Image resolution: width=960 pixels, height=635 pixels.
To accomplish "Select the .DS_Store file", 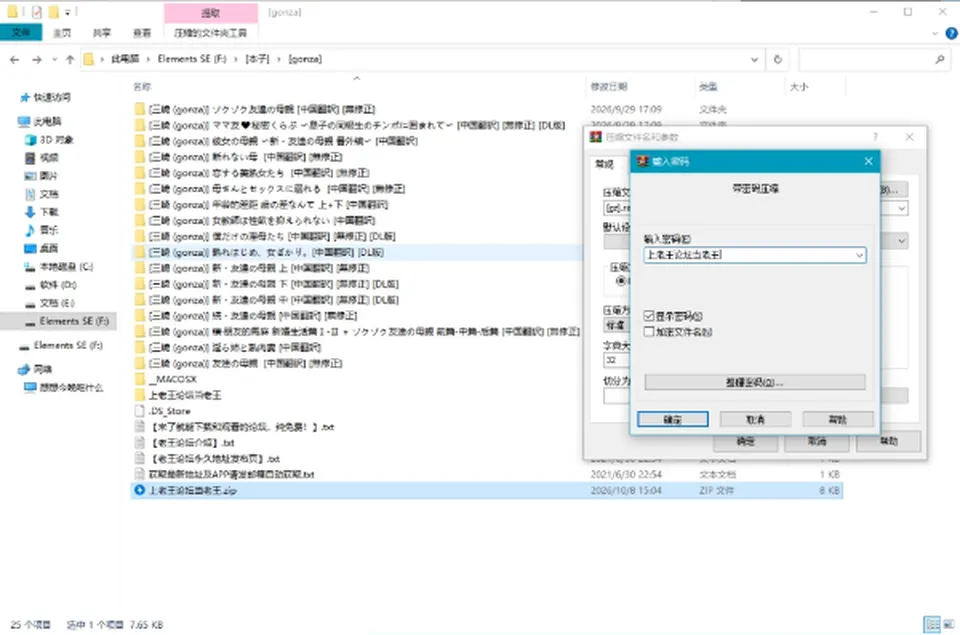I will [170, 411].
